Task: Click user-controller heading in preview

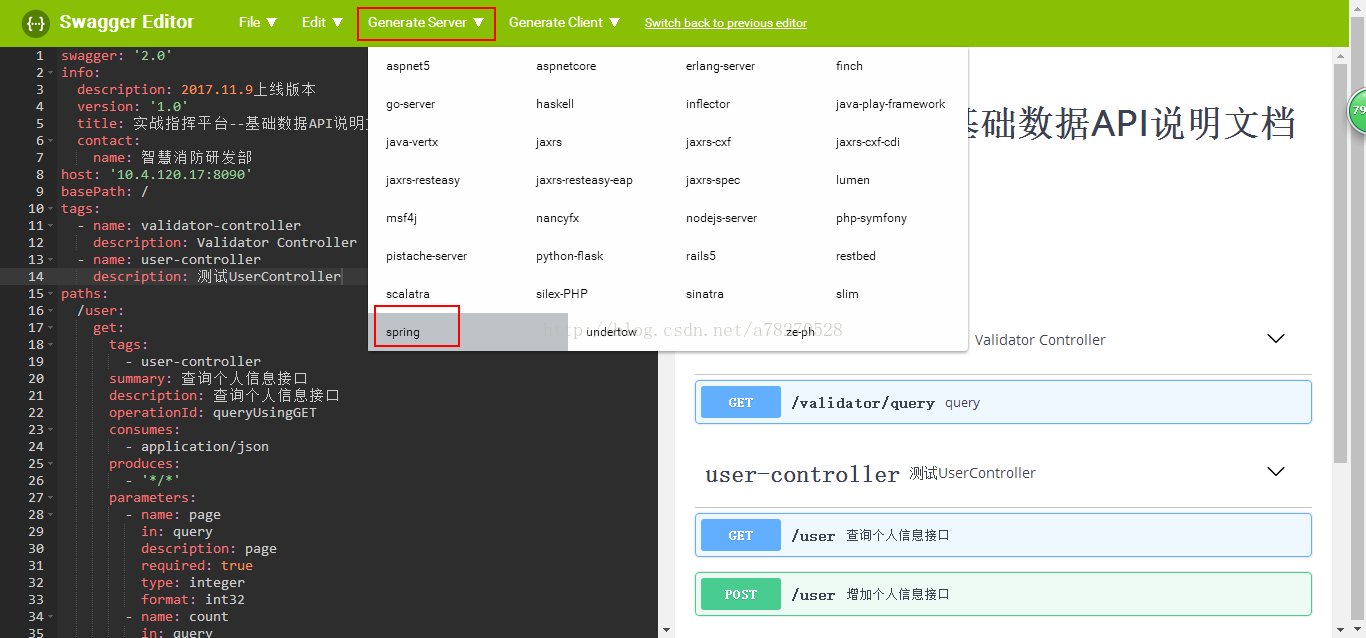Action: [x=802, y=474]
